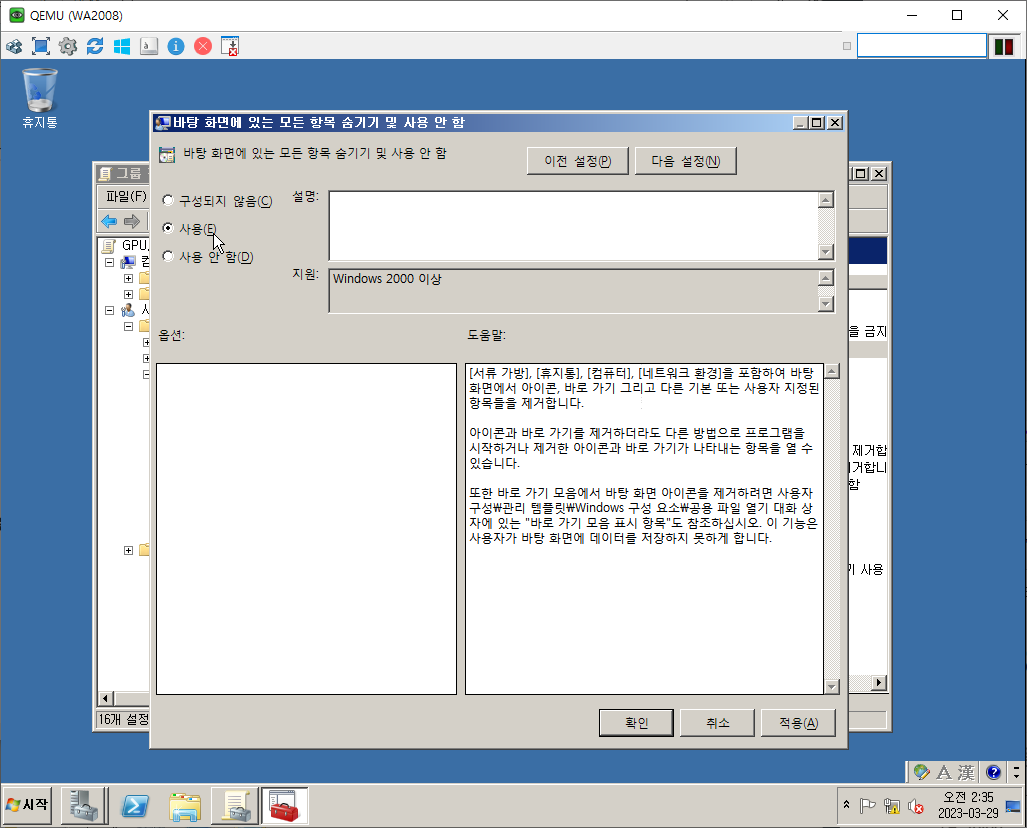Expand the bottom folder in policy tree
Image resolution: width=1027 pixels, height=828 pixels.
click(x=128, y=550)
